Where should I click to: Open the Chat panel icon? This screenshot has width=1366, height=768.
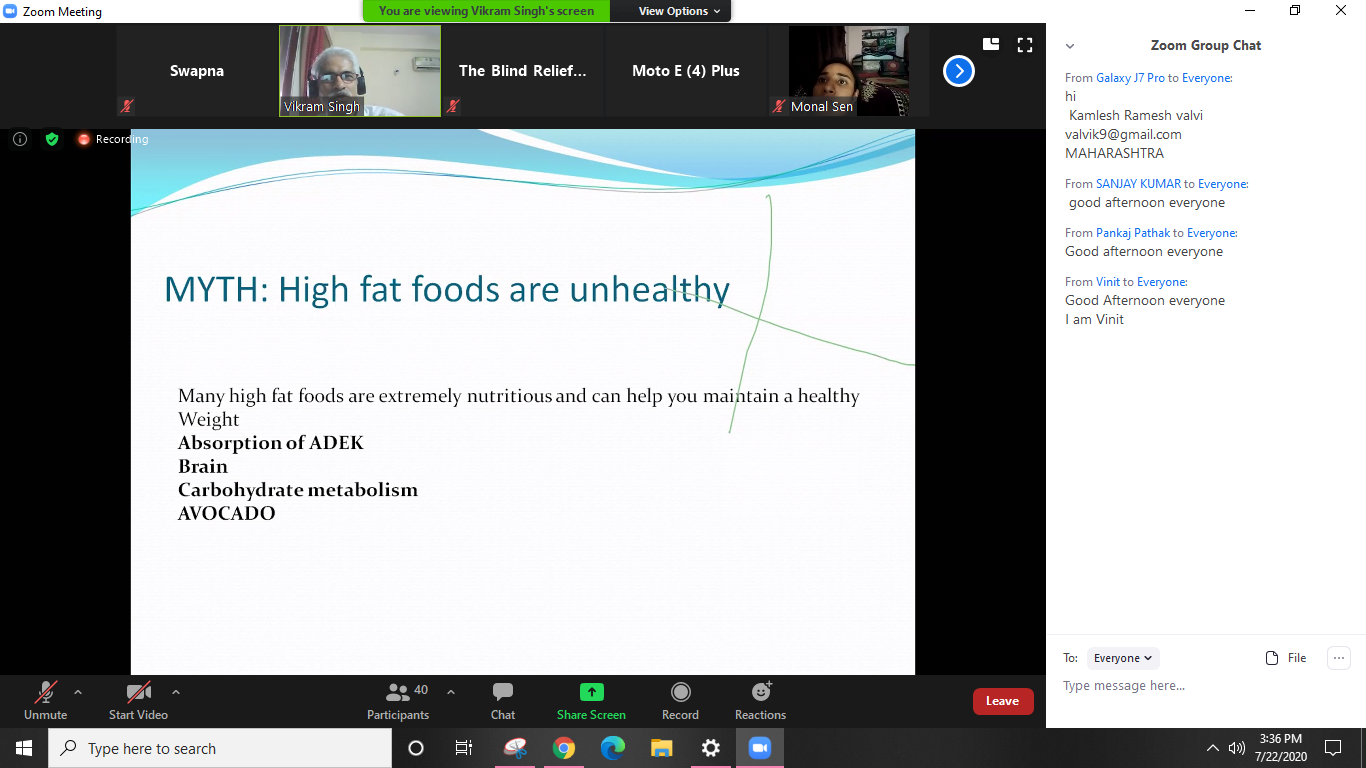(502, 700)
